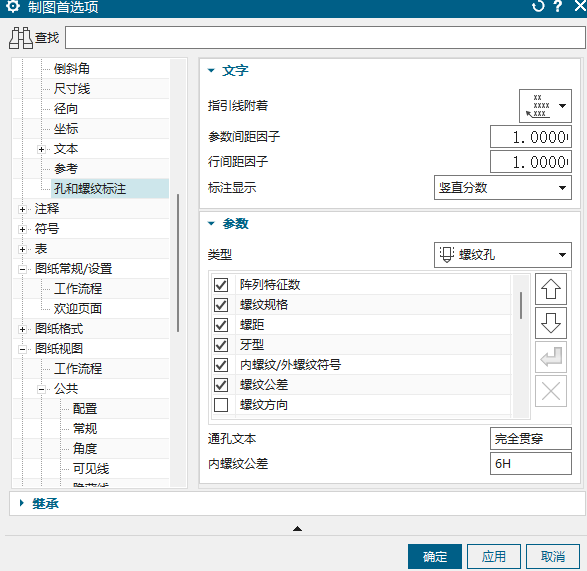This screenshot has height=571, width=587.
Task: Collapse the 公共 tree node
Action: click(42, 389)
